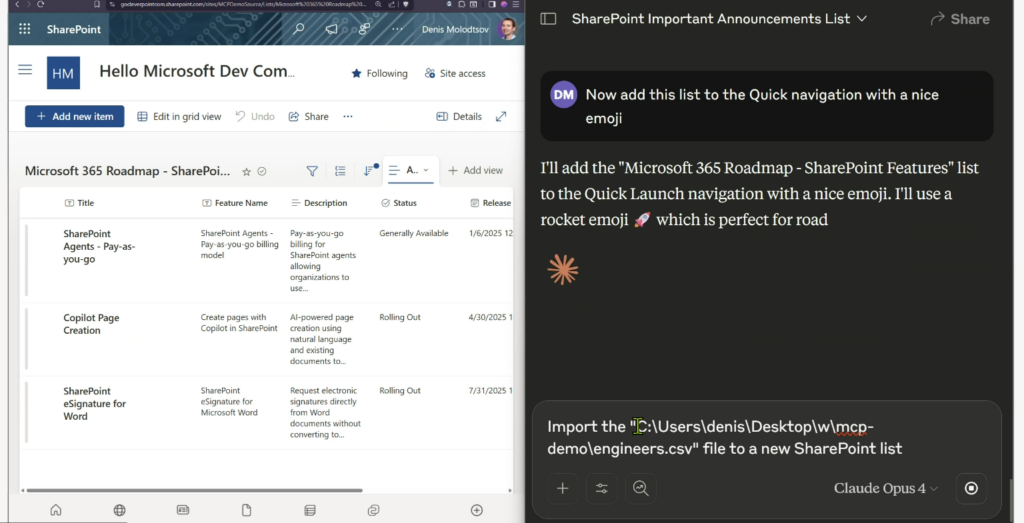
Task: Click the Release column header
Action: coord(490,203)
